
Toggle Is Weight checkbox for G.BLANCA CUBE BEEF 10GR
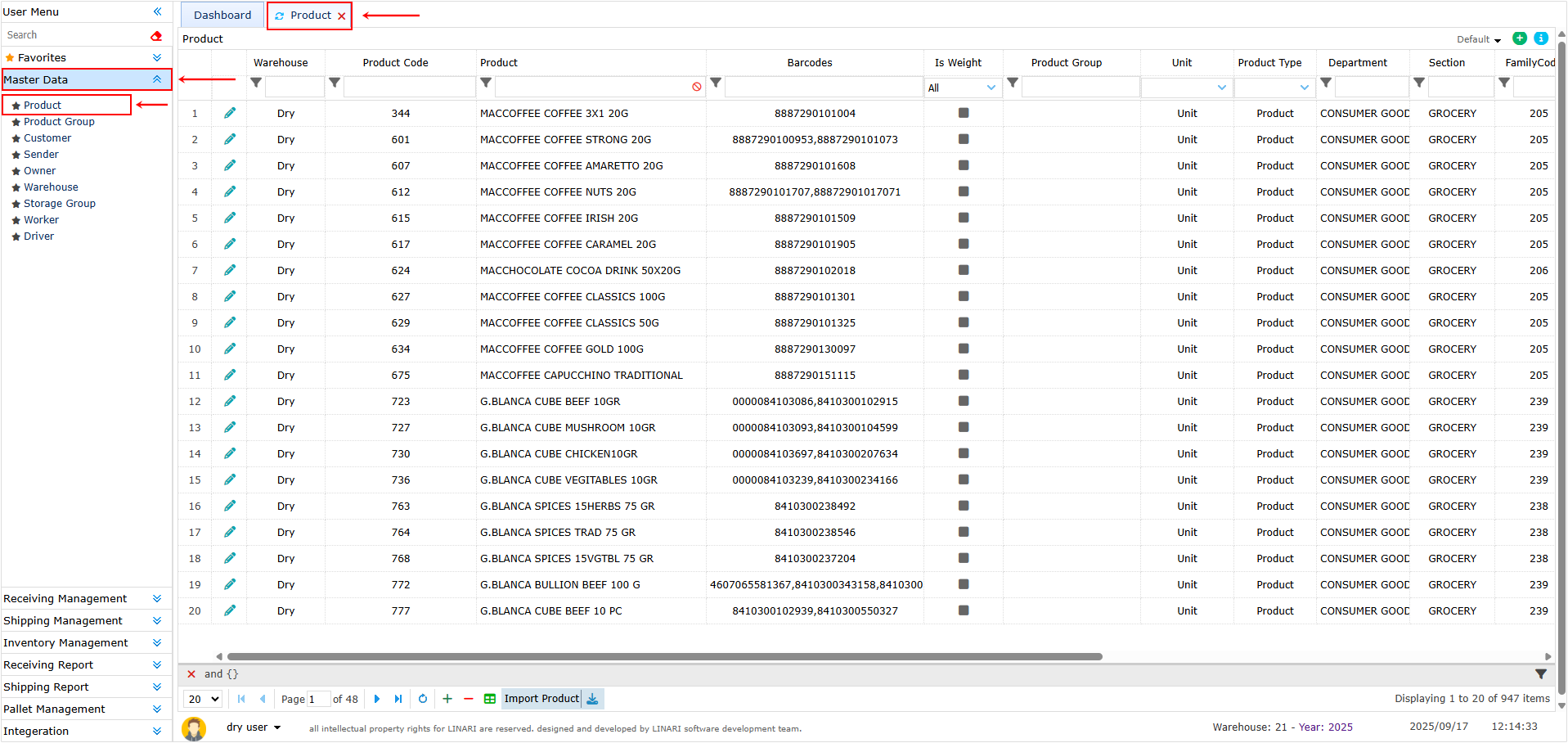964,401
